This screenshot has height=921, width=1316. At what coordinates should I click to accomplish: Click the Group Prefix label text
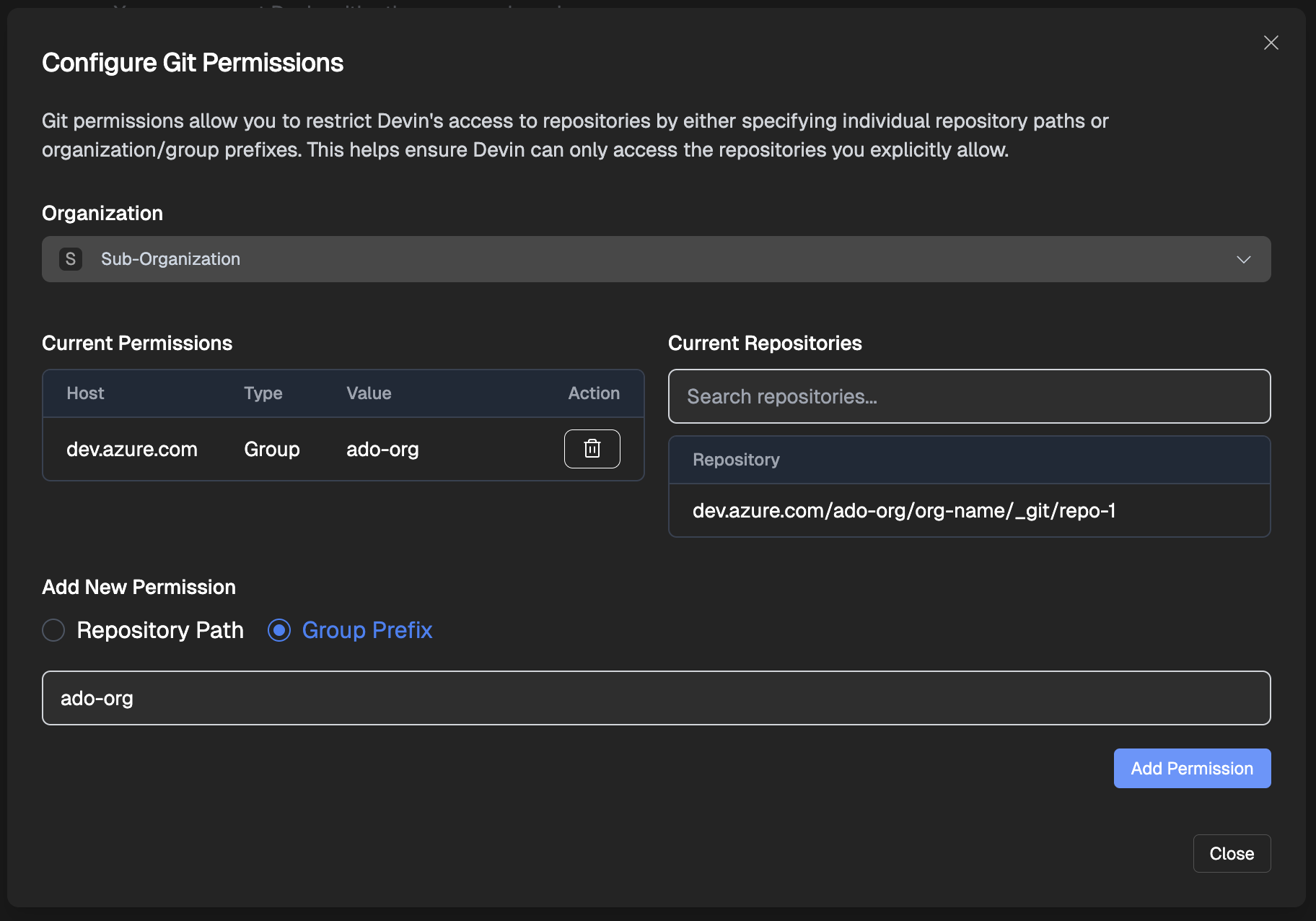tap(367, 630)
